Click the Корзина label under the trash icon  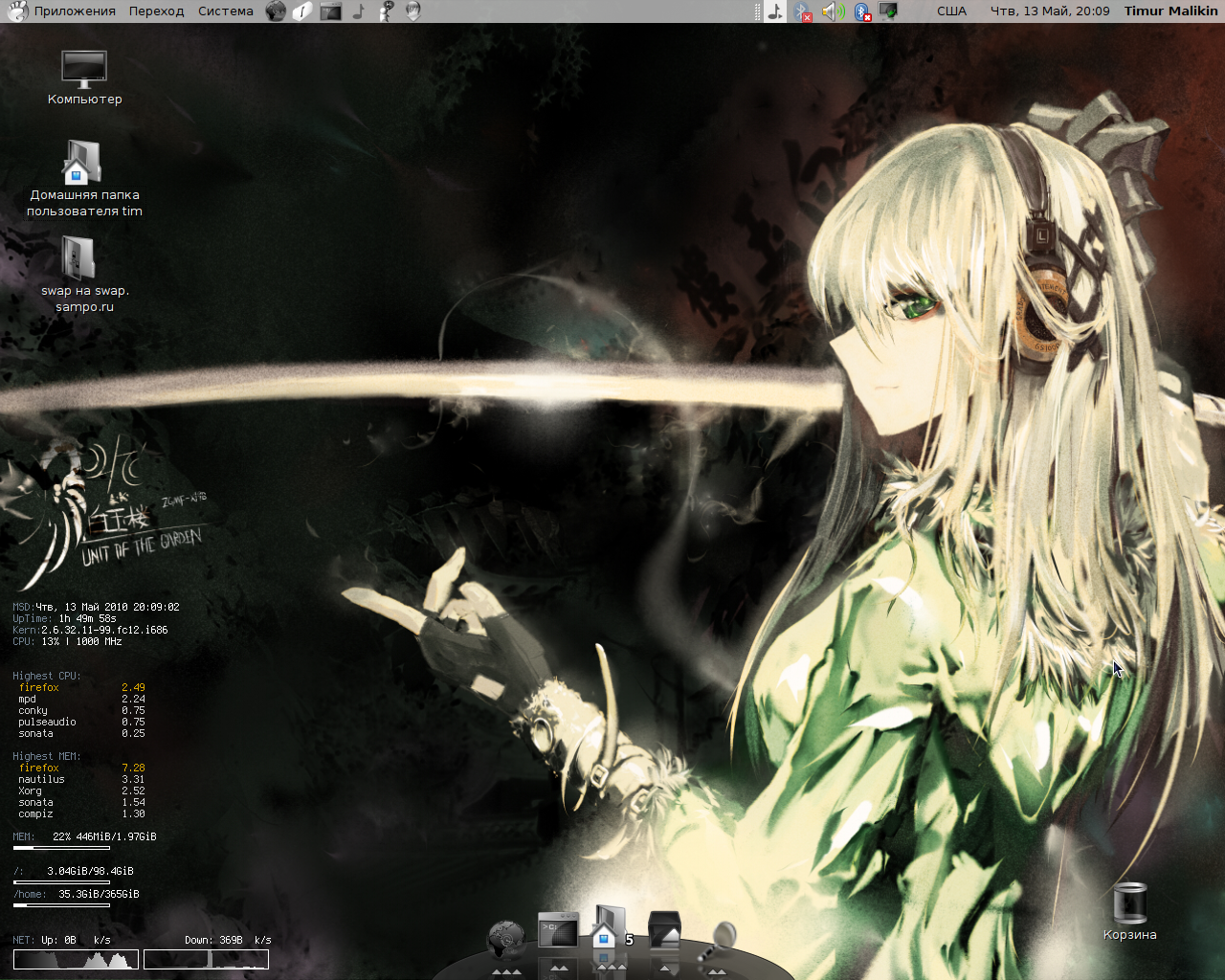pyautogui.click(x=1130, y=935)
